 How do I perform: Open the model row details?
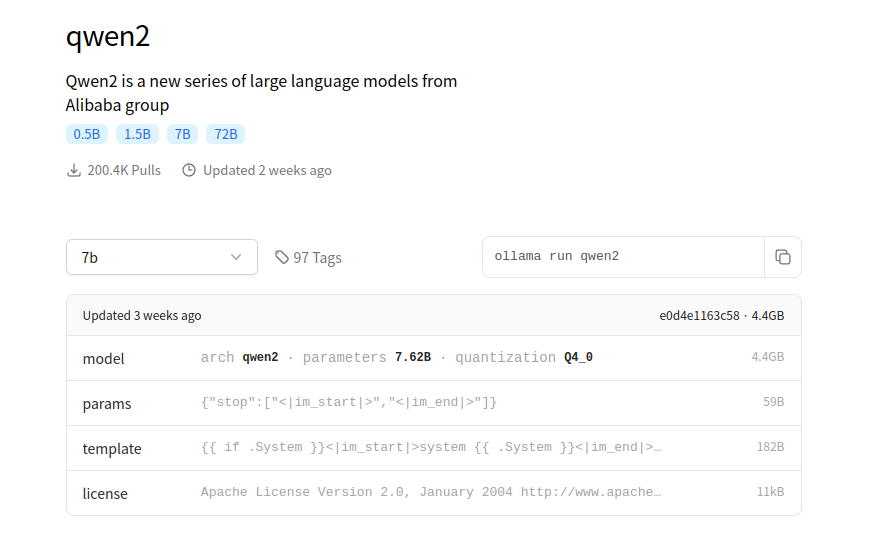434,358
